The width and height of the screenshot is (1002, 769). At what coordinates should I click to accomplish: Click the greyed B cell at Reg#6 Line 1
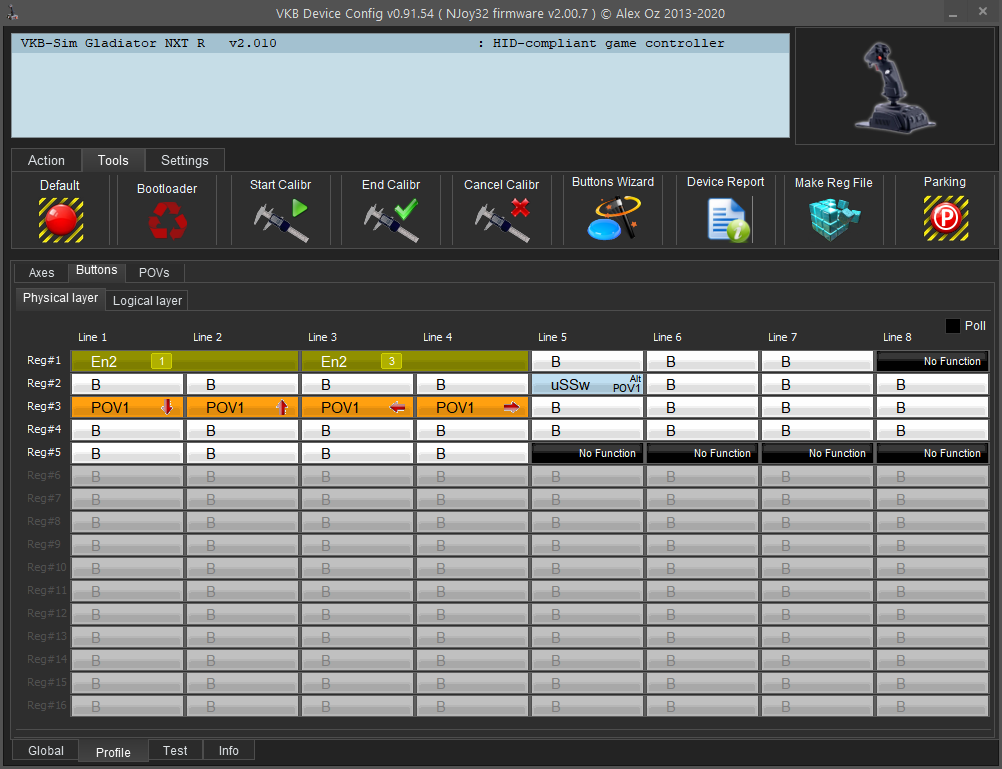[128, 476]
